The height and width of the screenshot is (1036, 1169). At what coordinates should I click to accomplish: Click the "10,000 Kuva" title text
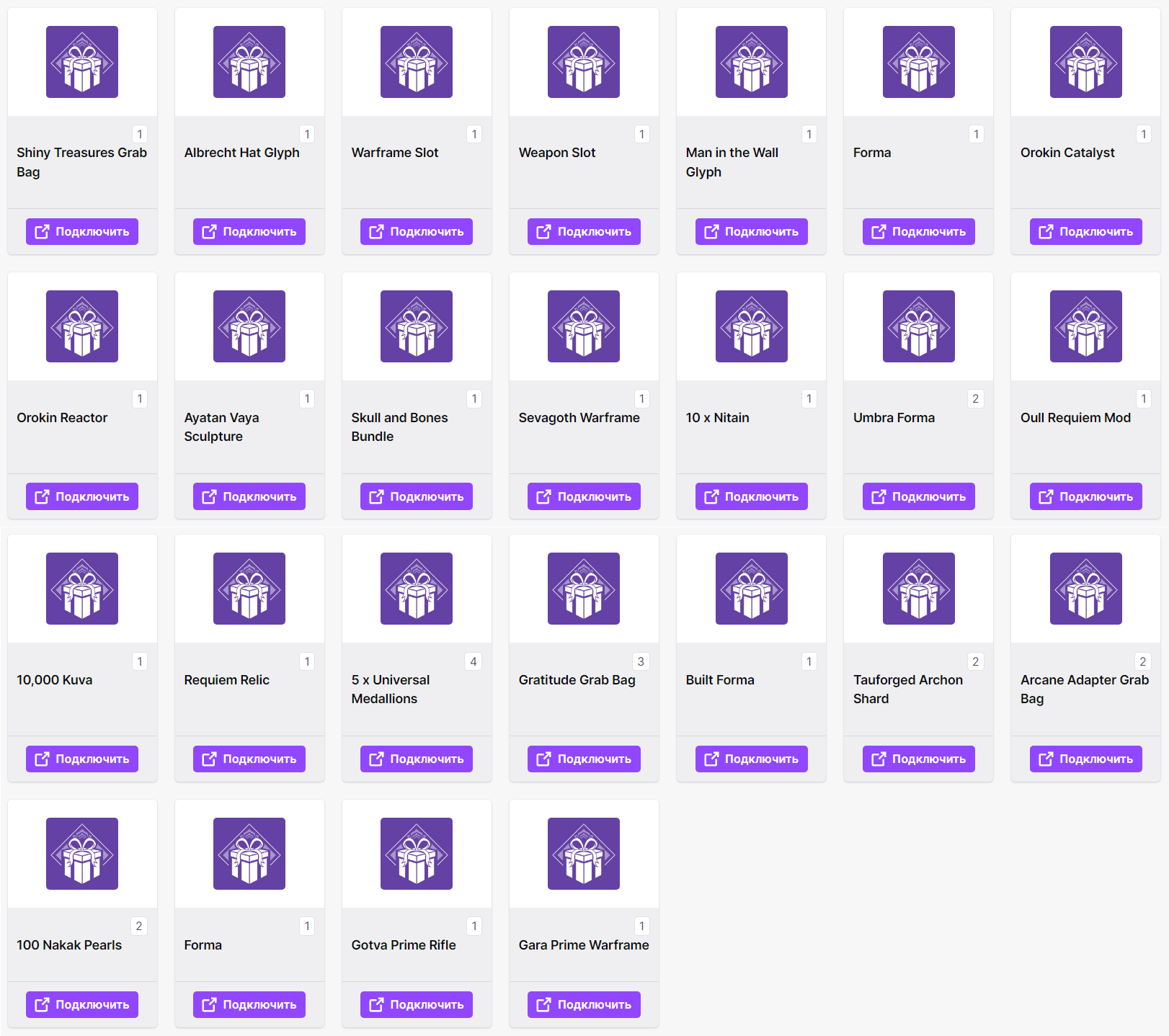(x=55, y=680)
